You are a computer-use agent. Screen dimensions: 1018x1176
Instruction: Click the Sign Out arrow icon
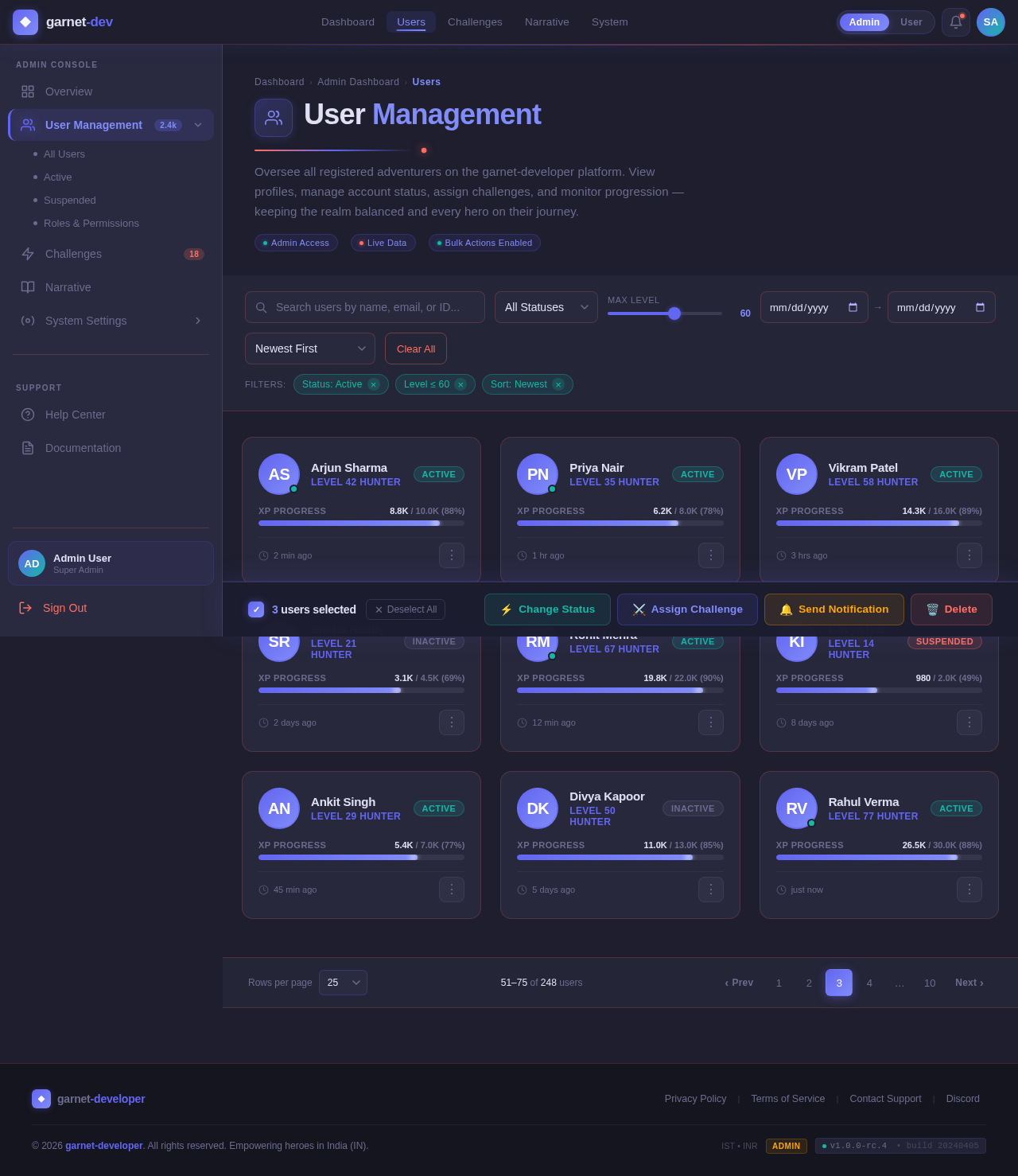(x=25, y=608)
